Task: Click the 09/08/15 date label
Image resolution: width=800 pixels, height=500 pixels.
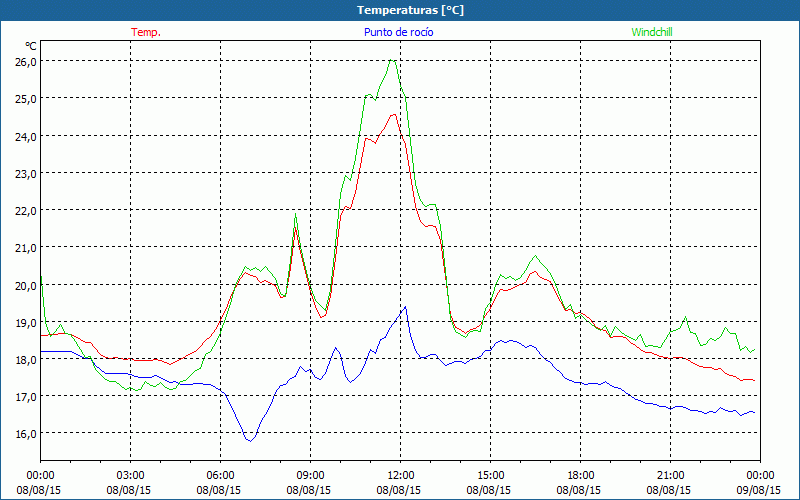Action: [x=760, y=490]
